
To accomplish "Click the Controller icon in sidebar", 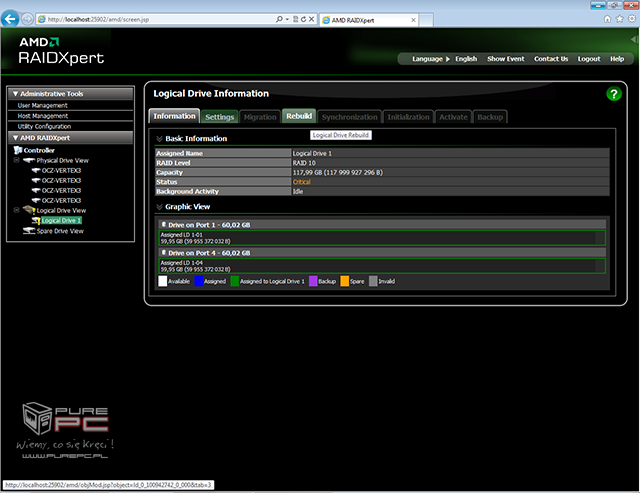I will pyautogui.click(x=18, y=150).
